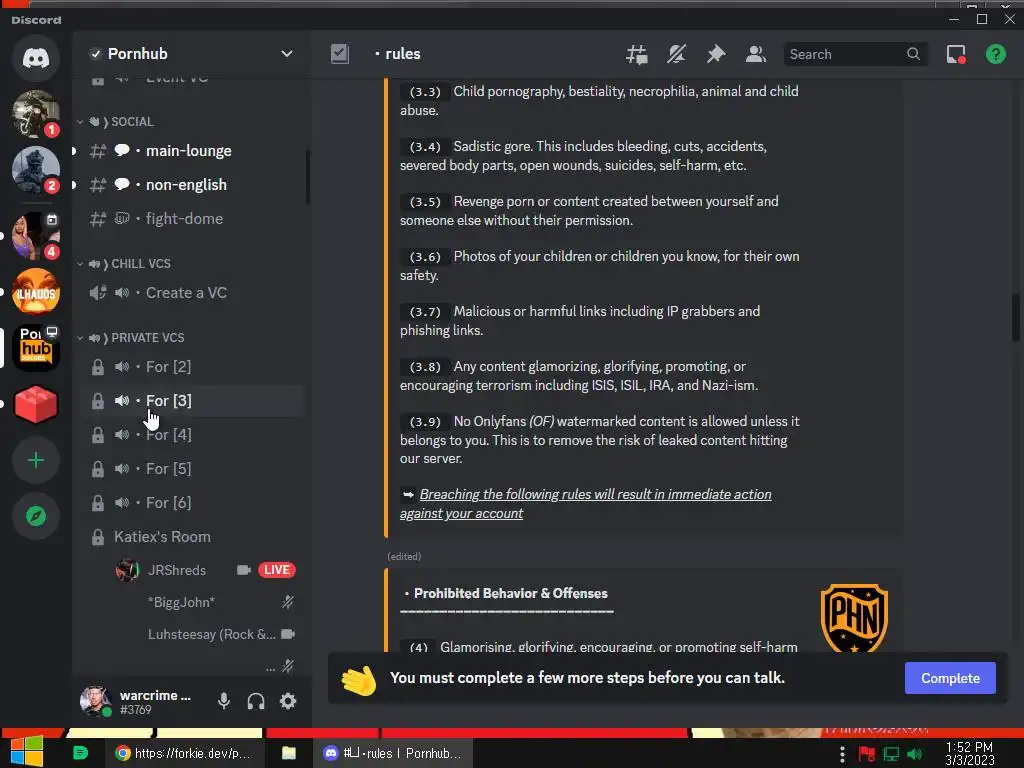Open the statue avatar server with 2 notifications
1024x768 pixels.
click(x=36, y=170)
